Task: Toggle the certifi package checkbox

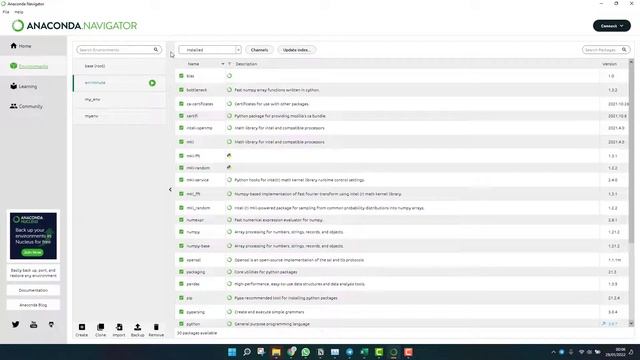Action: tap(181, 116)
